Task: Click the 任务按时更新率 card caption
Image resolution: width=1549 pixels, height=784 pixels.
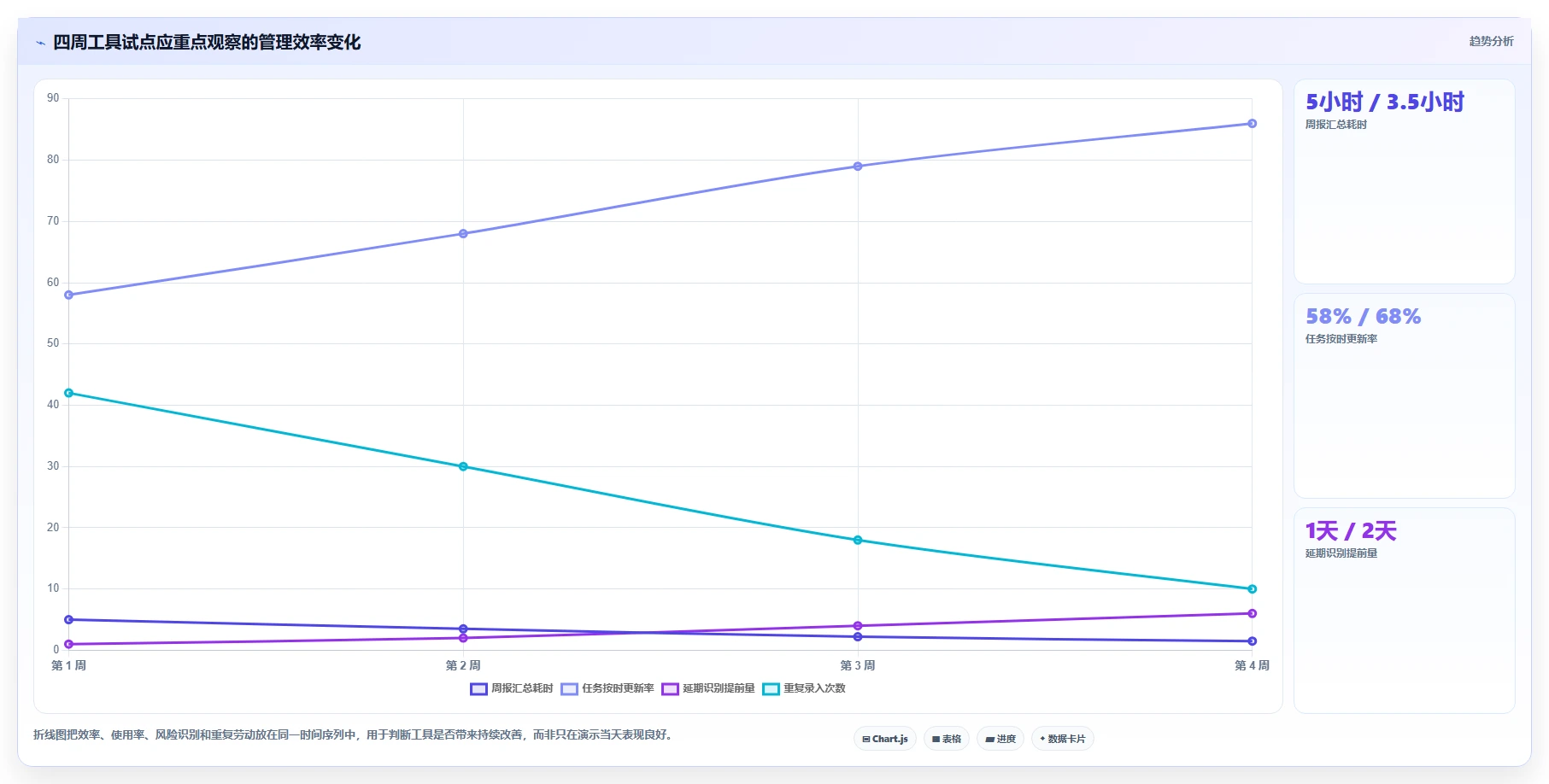Action: coord(1341,339)
